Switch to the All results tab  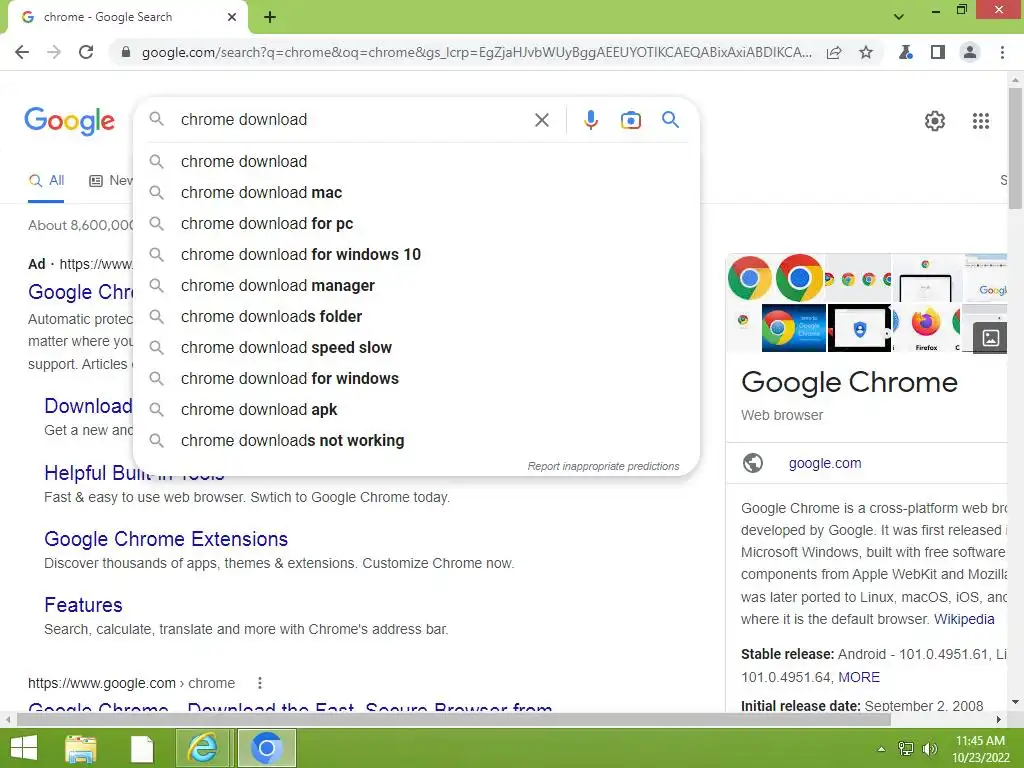click(x=46, y=181)
